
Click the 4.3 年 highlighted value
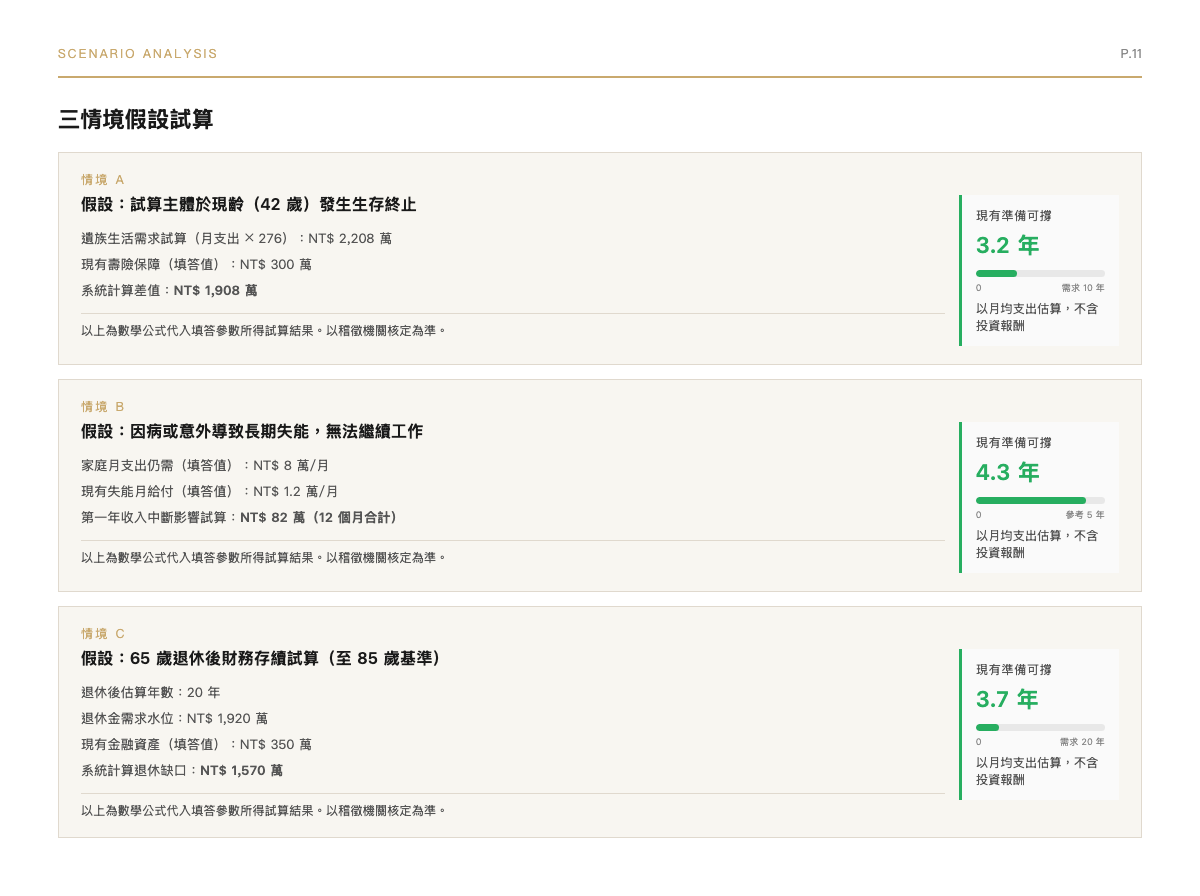pos(1007,473)
